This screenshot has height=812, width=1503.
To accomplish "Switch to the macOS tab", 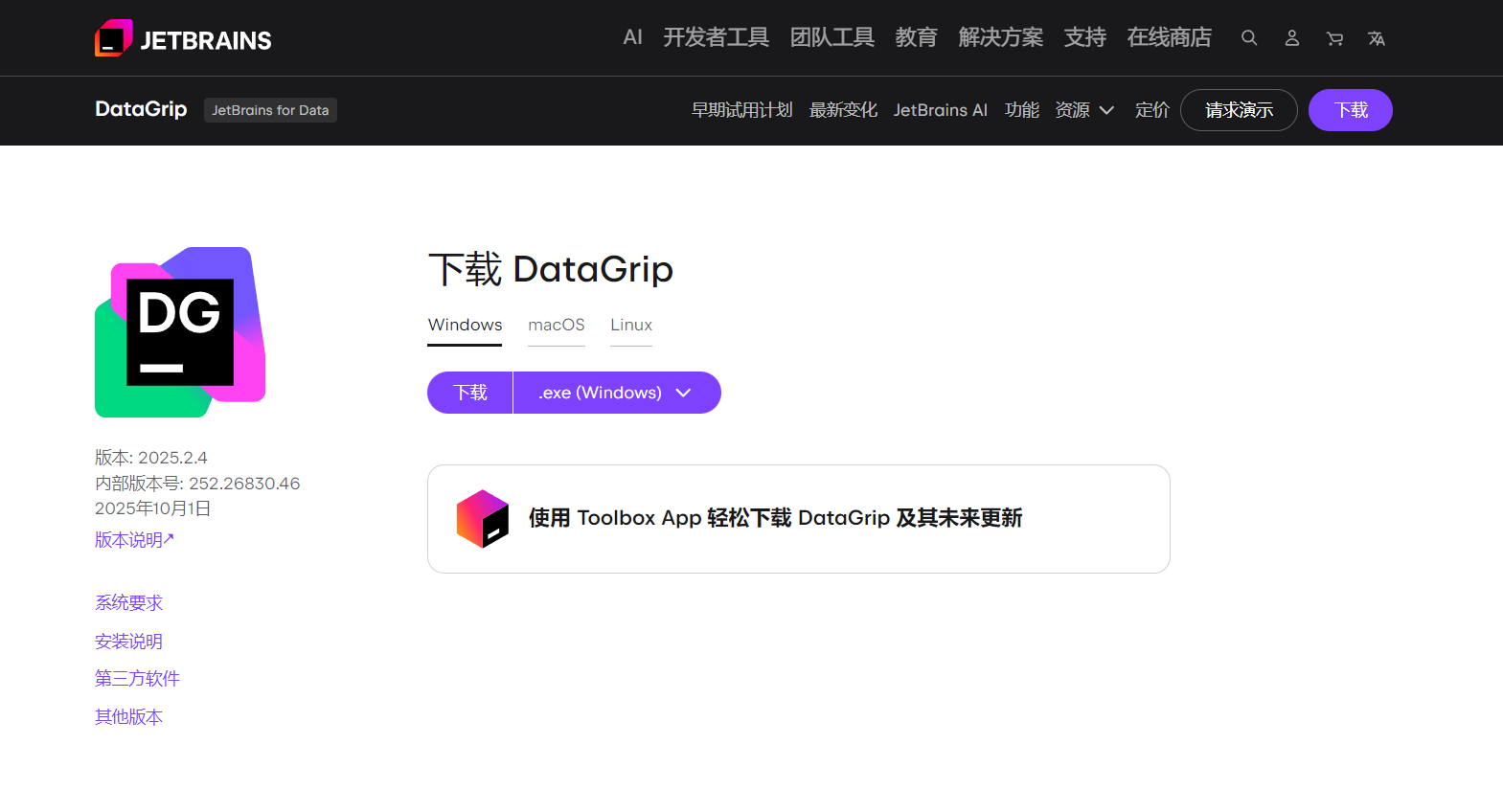I will pyautogui.click(x=557, y=326).
